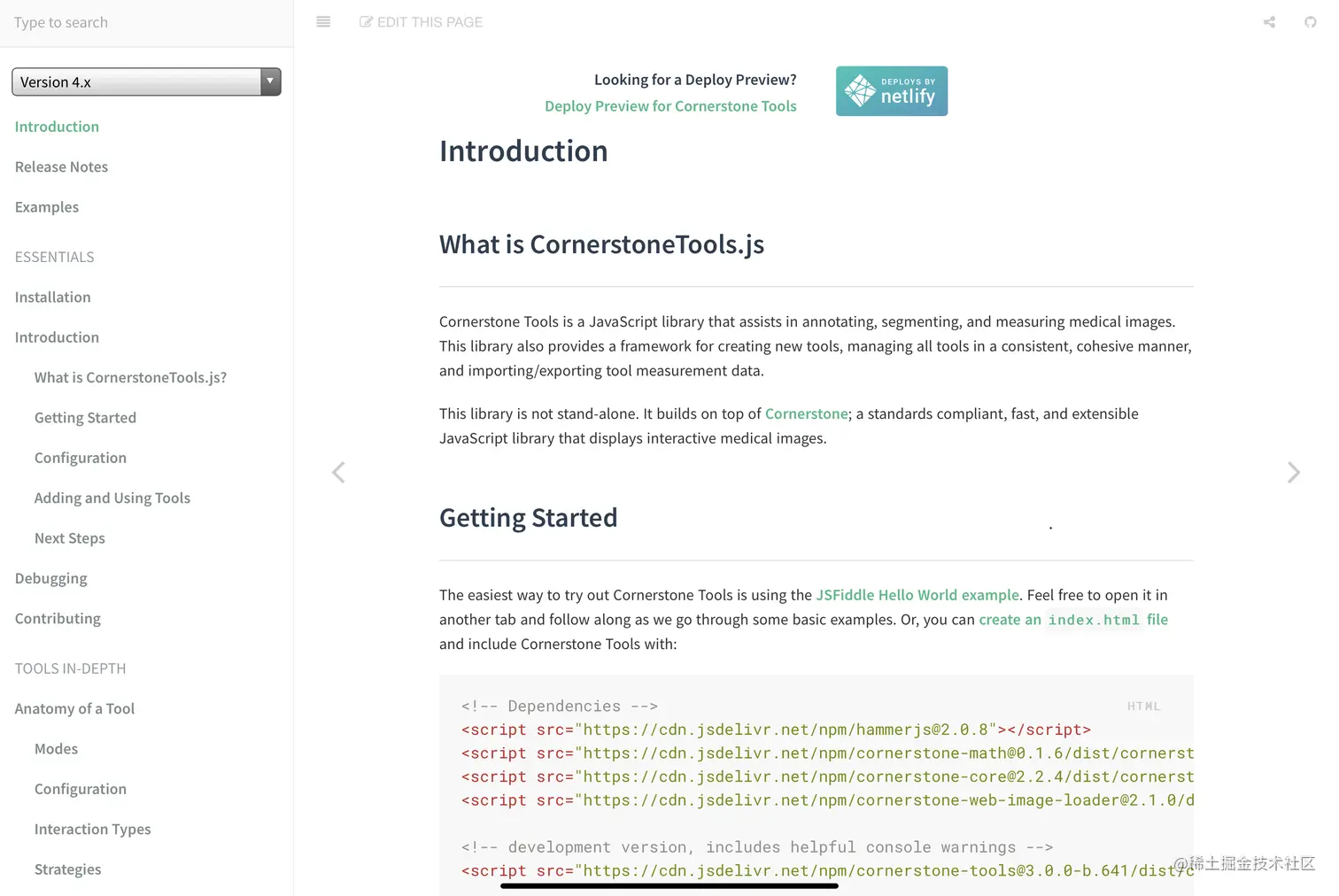Click the development version comment line
The height and width of the screenshot is (896, 1339).
pyautogui.click(x=757, y=847)
